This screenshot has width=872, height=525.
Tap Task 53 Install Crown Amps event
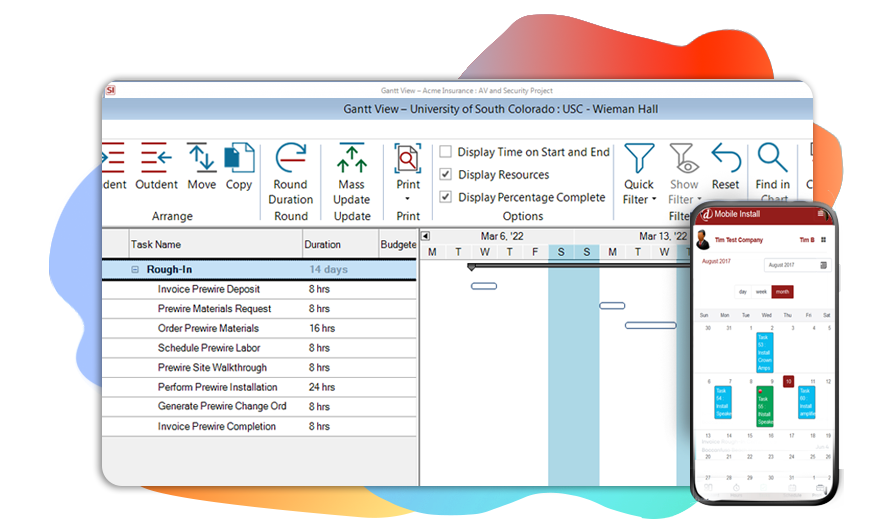pos(764,353)
